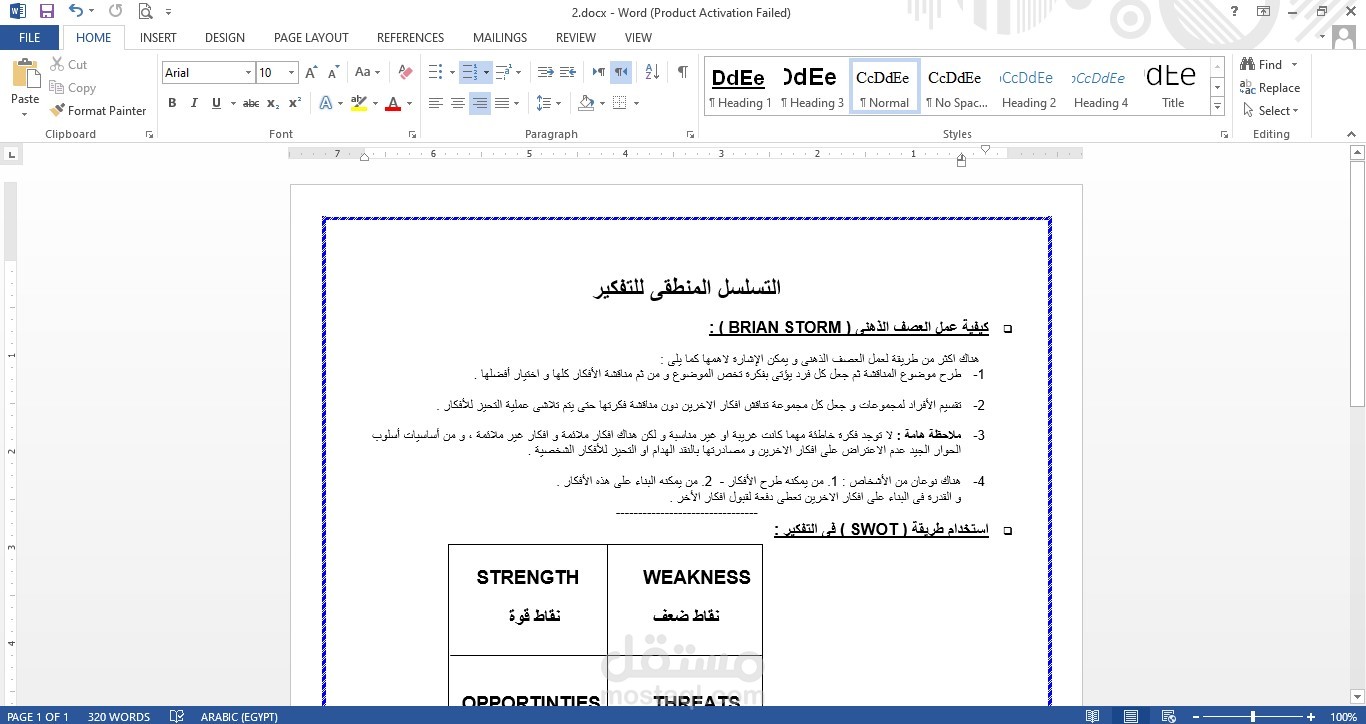Image resolution: width=1366 pixels, height=724 pixels.
Task: Apply the yellow text highlight color
Action: coord(358,103)
